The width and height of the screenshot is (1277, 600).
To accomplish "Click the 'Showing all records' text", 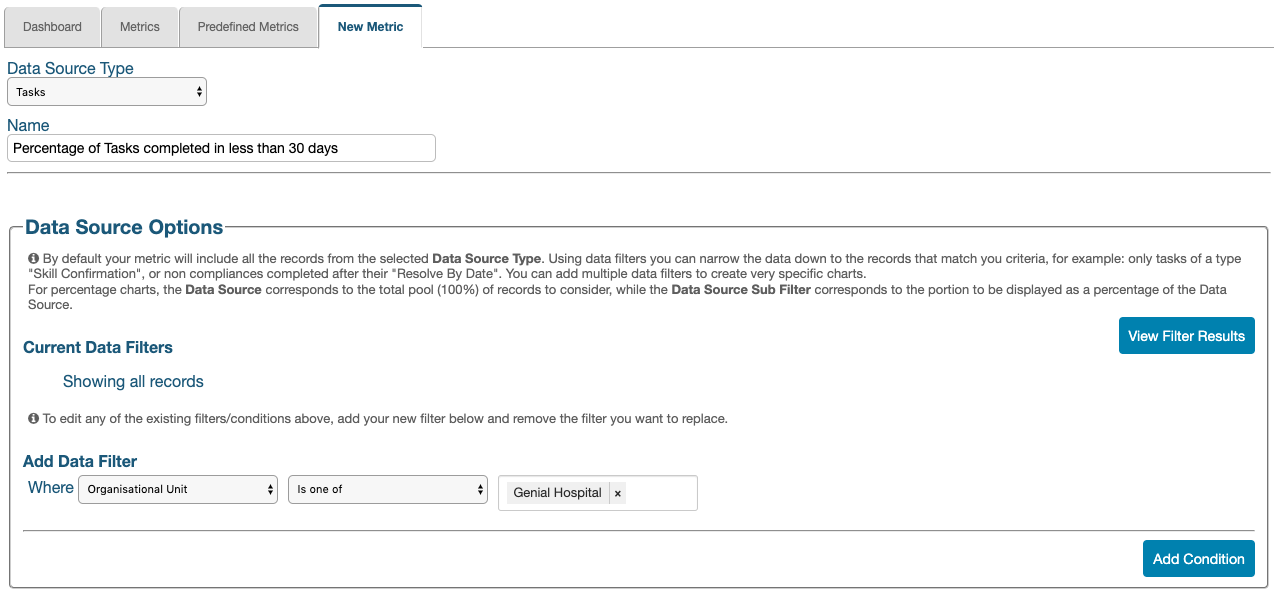I will click(133, 381).
